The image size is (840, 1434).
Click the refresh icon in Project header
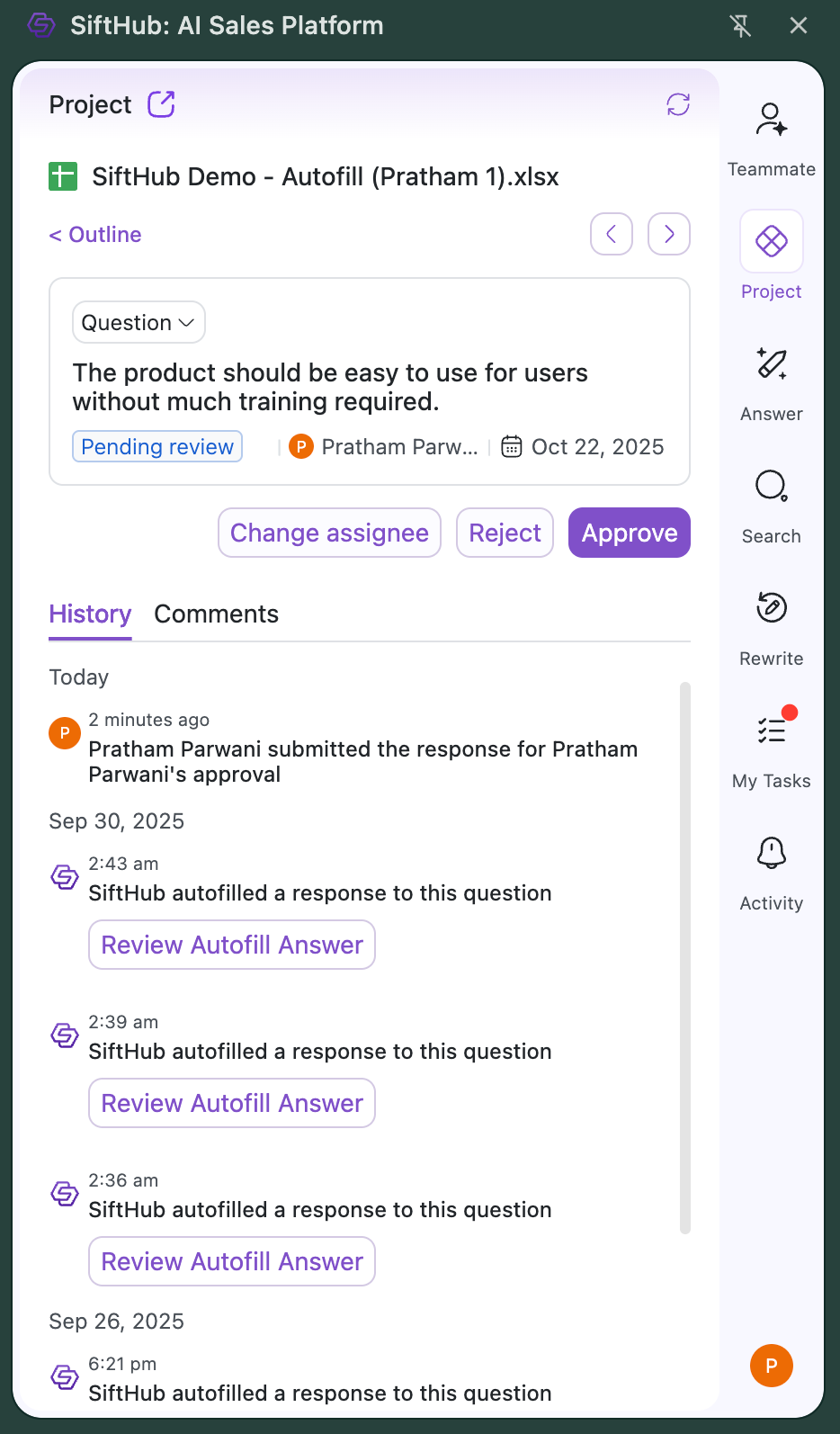pos(678,104)
